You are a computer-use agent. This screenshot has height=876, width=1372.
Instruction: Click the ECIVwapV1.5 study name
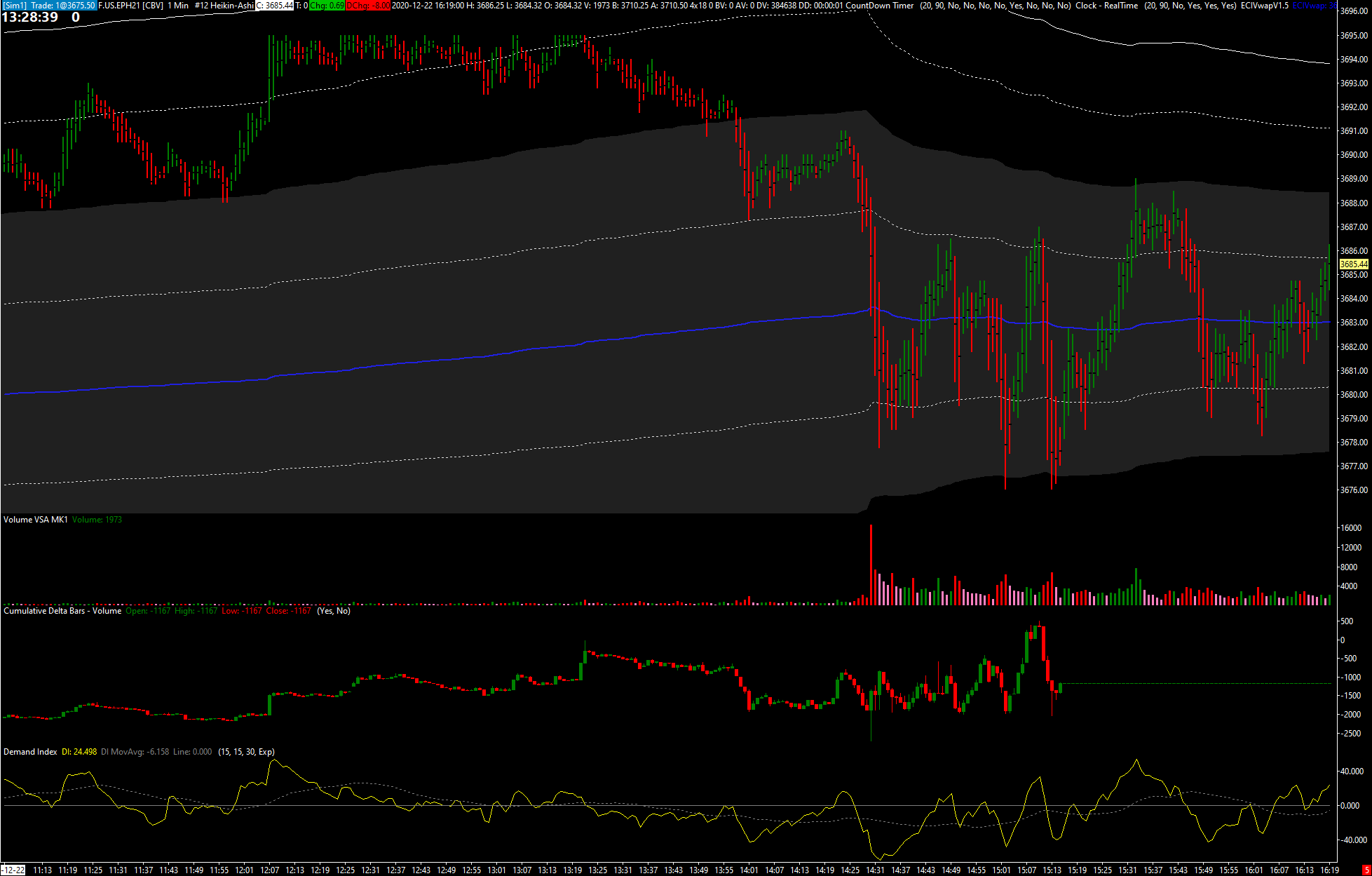(x=1264, y=6)
